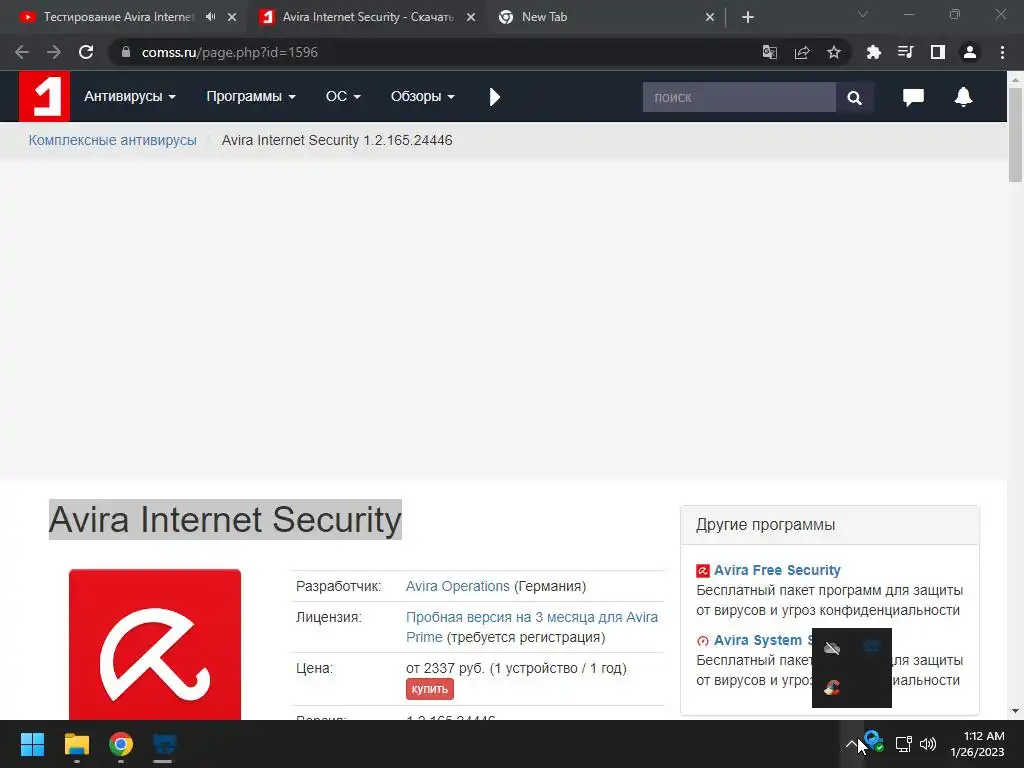Bookmark this page with the star icon
Viewport: 1024px width, 768px height.
(834, 52)
